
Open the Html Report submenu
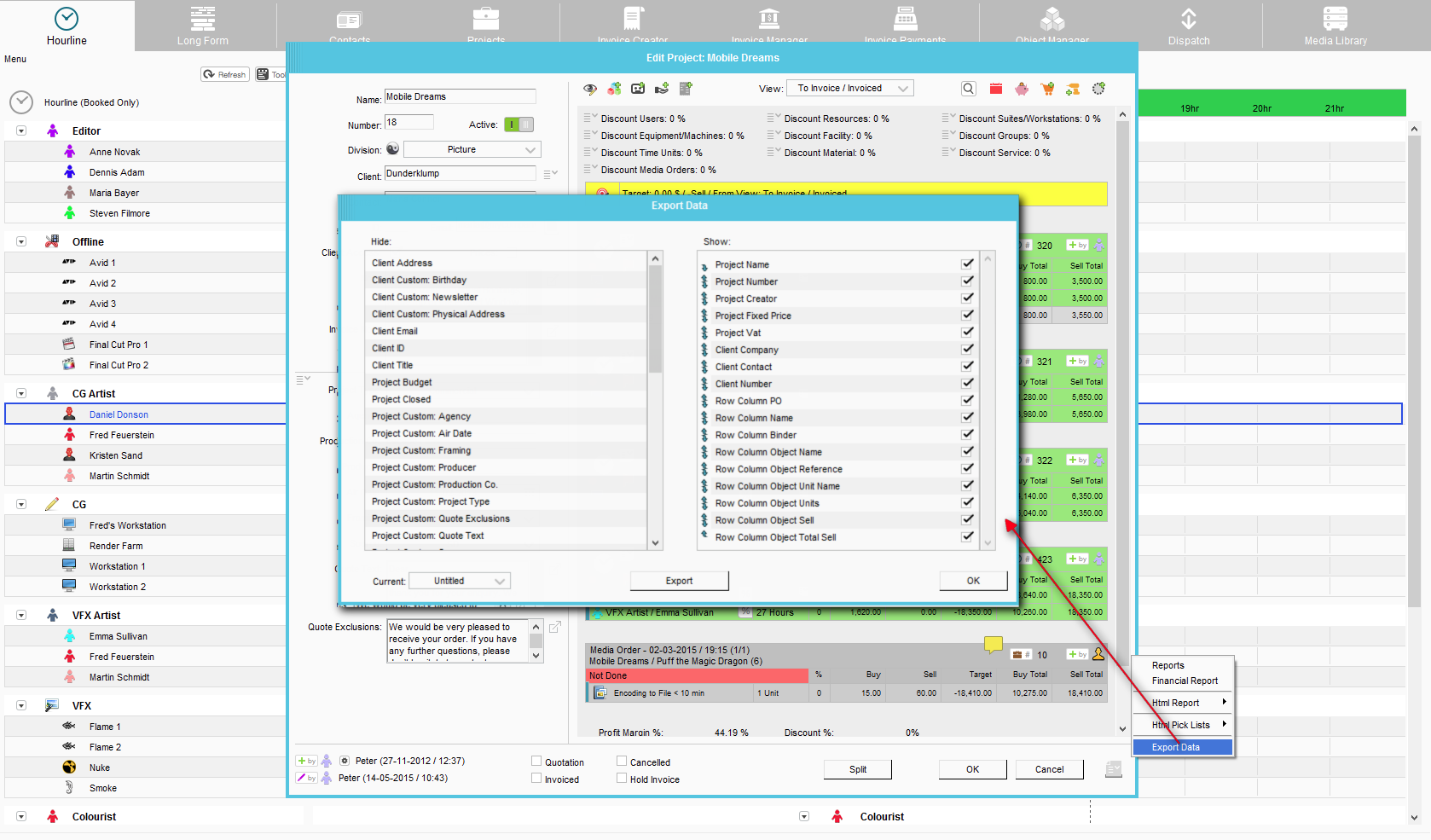tap(1181, 702)
